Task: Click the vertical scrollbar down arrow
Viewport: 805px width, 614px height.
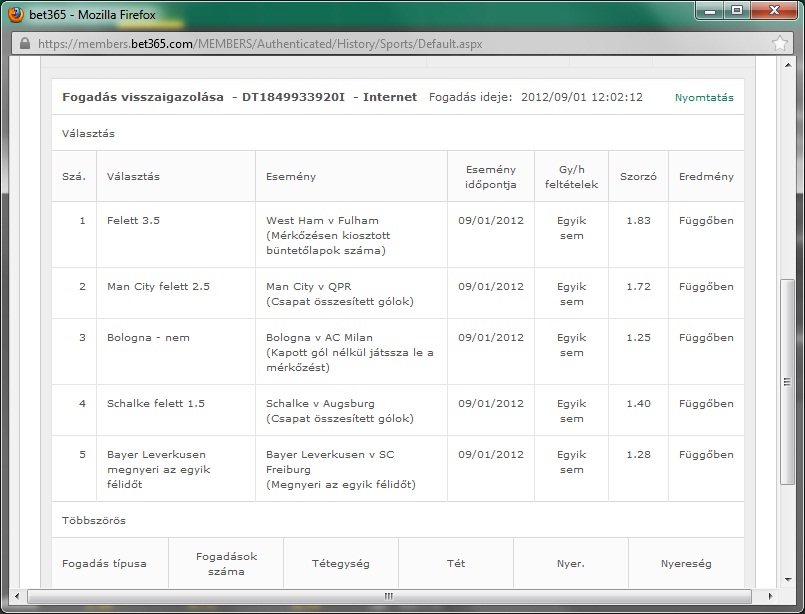Action: pos(788,580)
